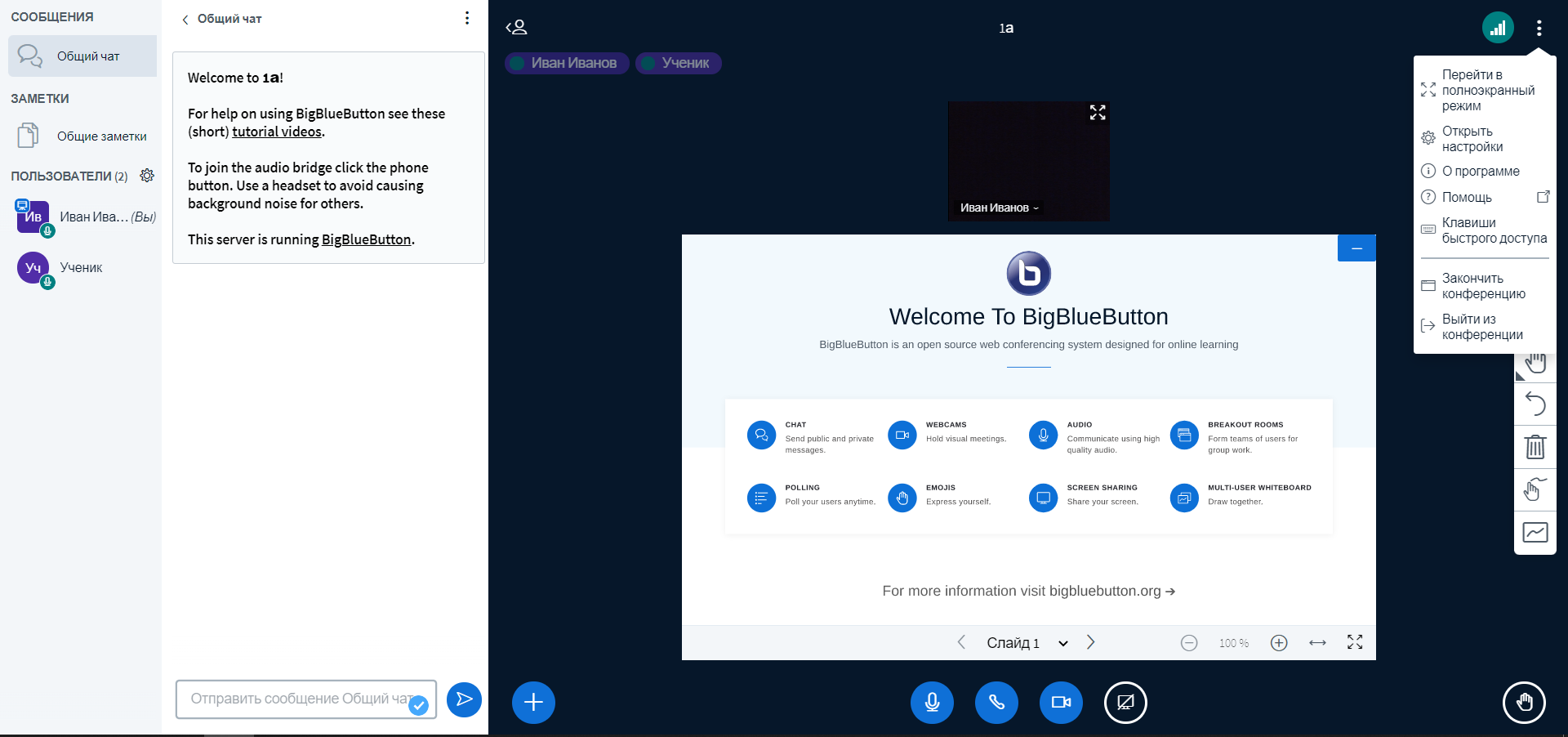
Task: Open the connection status indicator
Action: pos(1498,28)
